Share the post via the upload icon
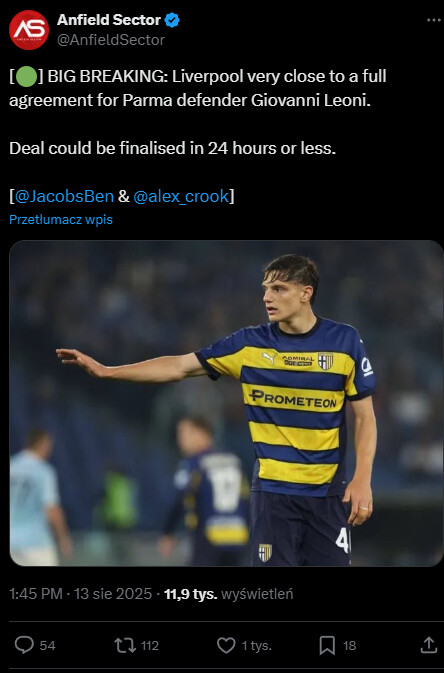444x673 pixels. tap(428, 645)
